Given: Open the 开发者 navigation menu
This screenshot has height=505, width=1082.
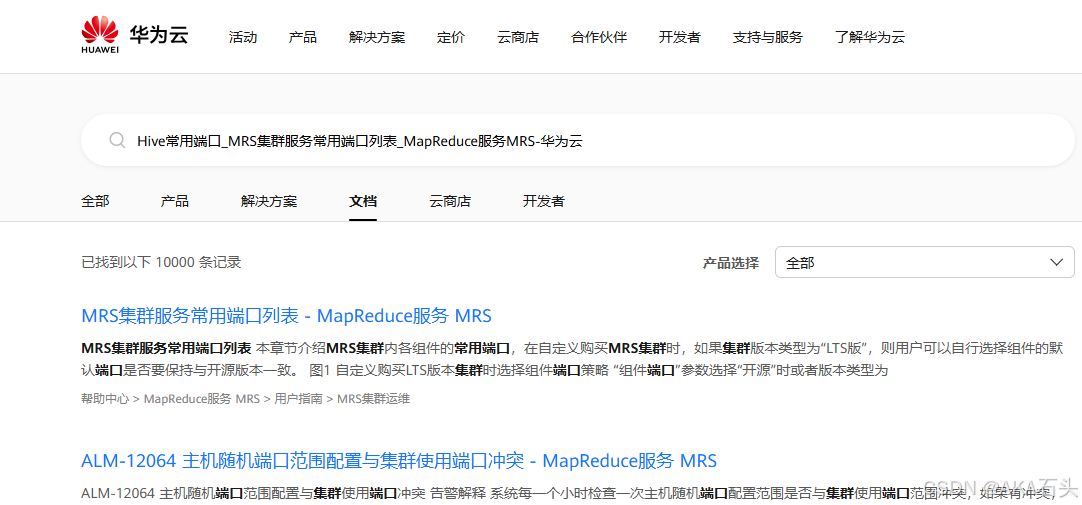Looking at the screenshot, I should pyautogui.click(x=680, y=37).
